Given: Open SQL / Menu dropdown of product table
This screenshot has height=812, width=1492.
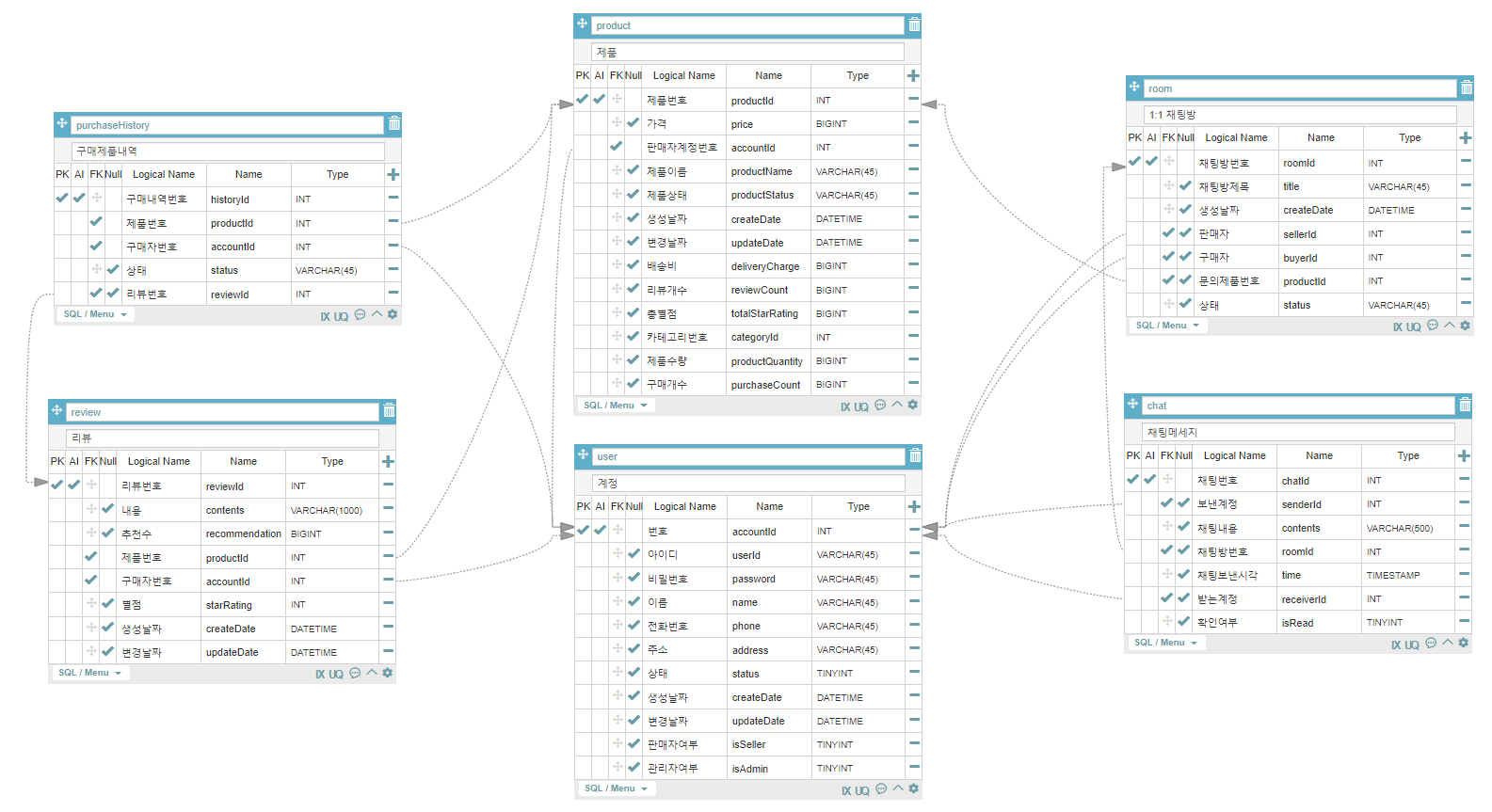Looking at the screenshot, I should coord(616,406).
